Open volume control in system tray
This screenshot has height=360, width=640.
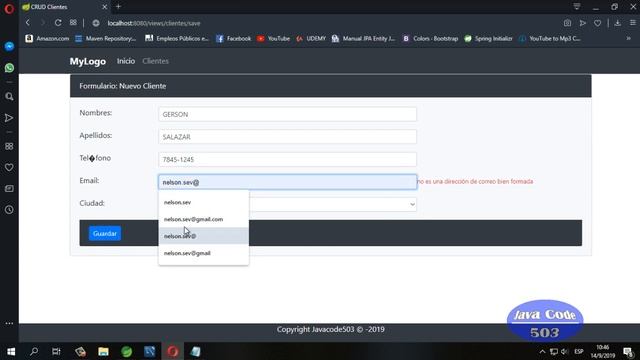click(x=565, y=351)
